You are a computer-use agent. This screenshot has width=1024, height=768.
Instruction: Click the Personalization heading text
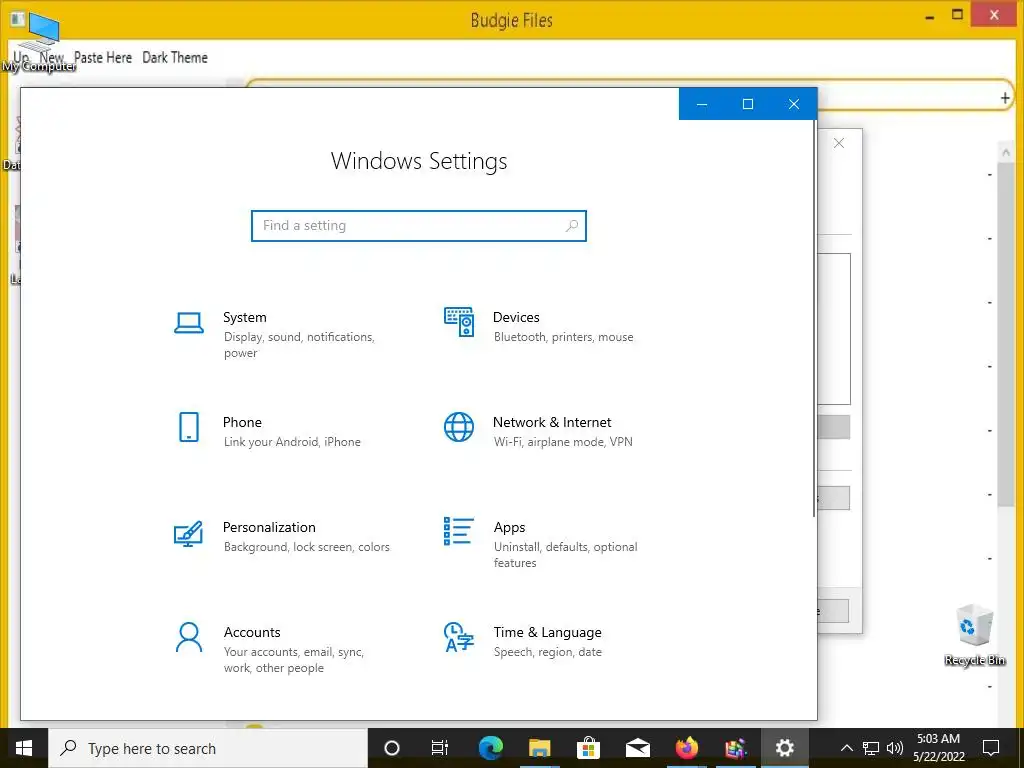(269, 527)
